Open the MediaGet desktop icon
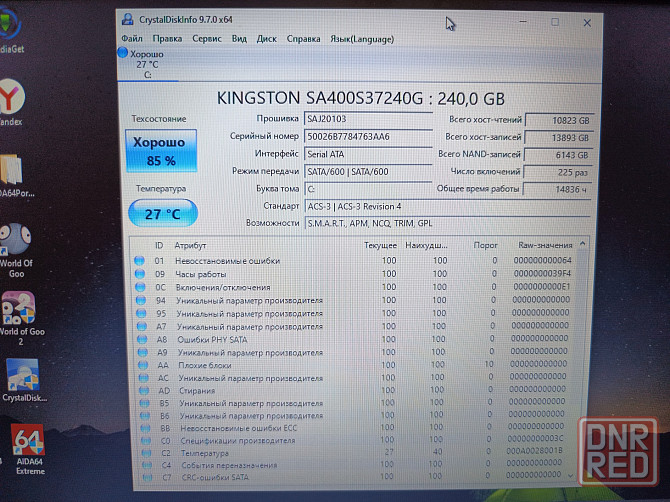 click(11, 31)
